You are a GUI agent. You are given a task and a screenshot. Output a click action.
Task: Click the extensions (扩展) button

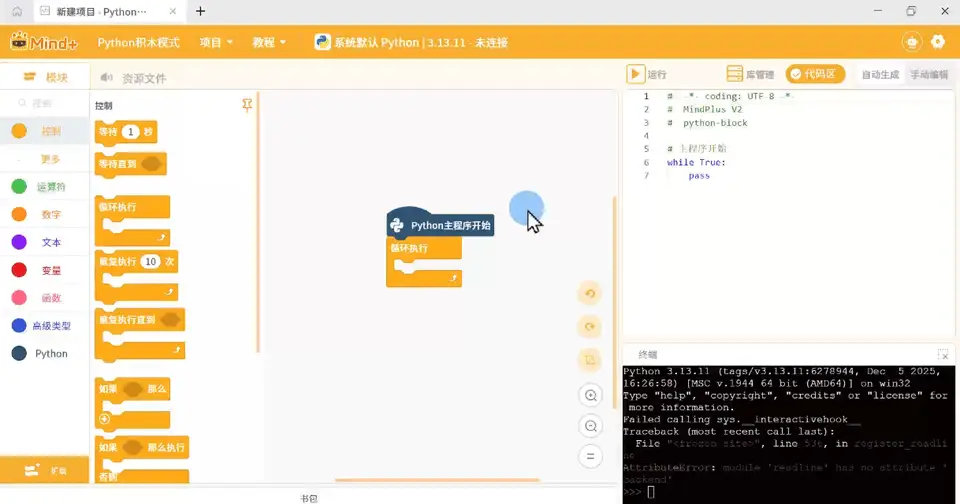[x=45, y=470]
